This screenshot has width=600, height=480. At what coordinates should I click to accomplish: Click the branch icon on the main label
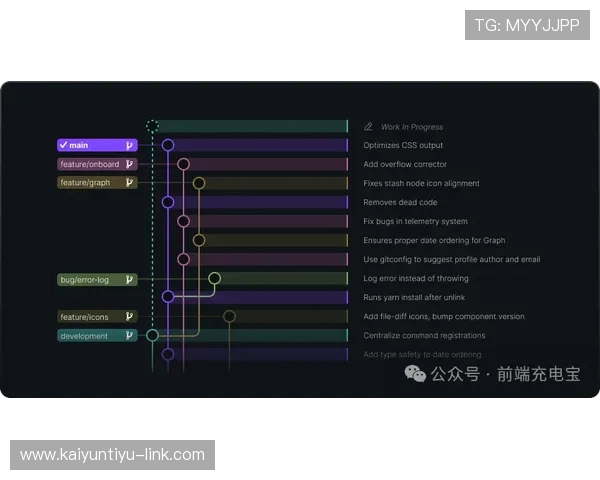tap(129, 145)
